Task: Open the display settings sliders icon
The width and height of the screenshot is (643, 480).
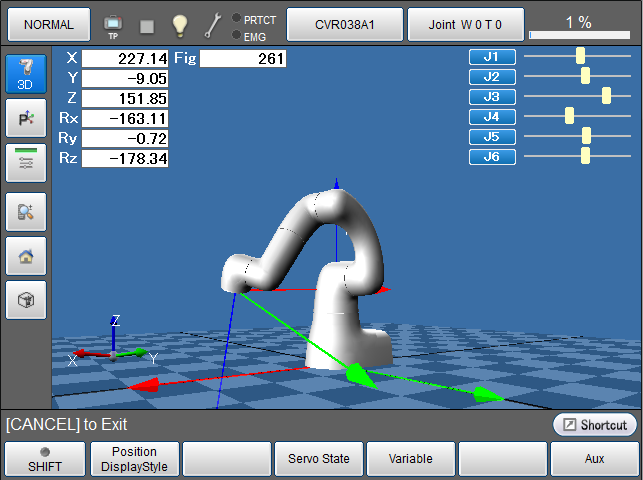Action: pyautogui.click(x=25, y=163)
